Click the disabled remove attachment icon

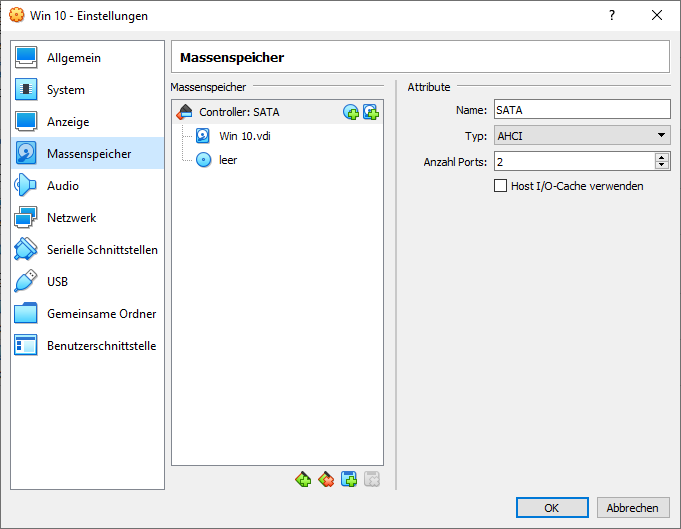click(x=372, y=479)
